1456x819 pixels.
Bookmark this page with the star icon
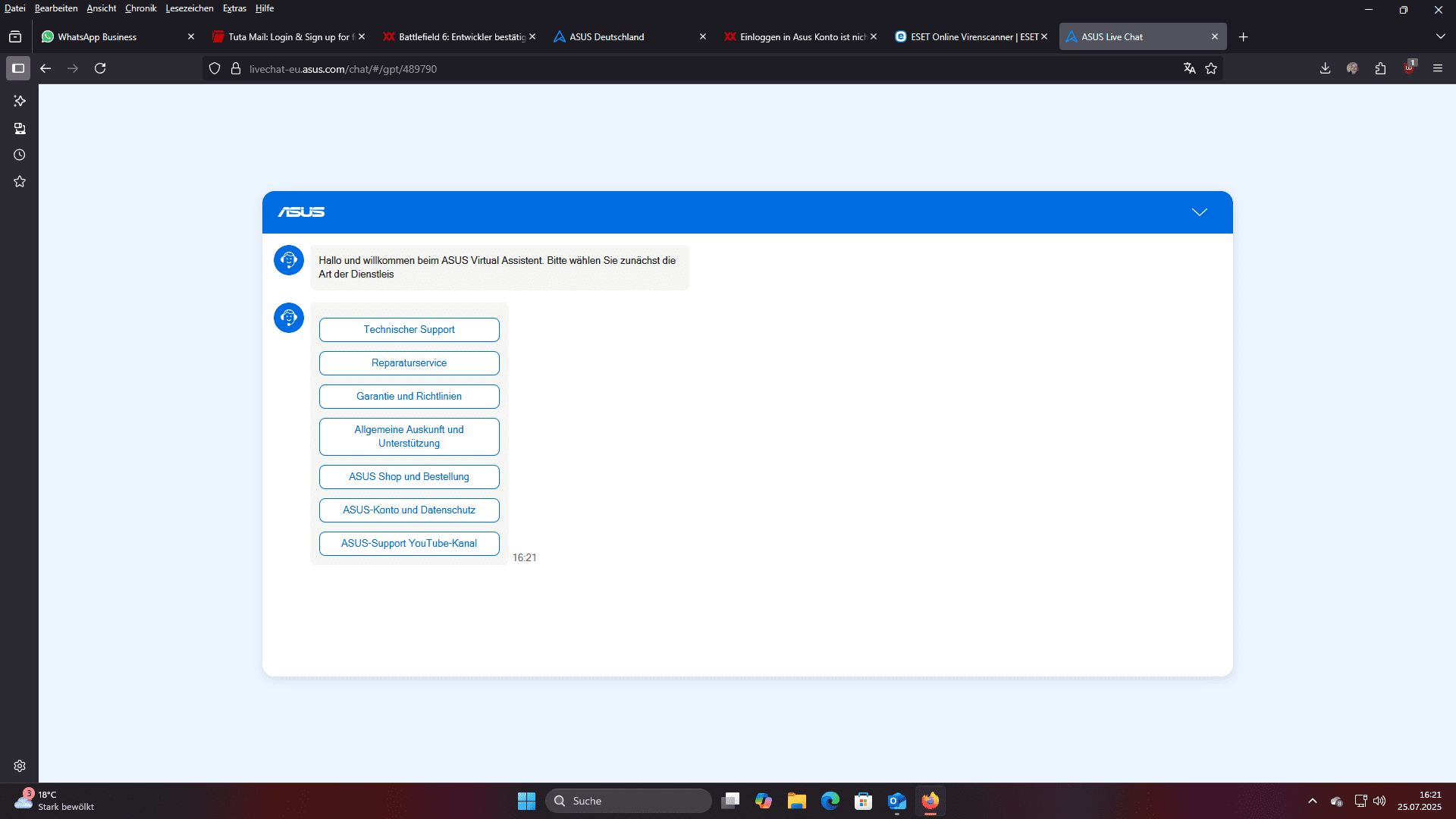pyautogui.click(x=1211, y=68)
